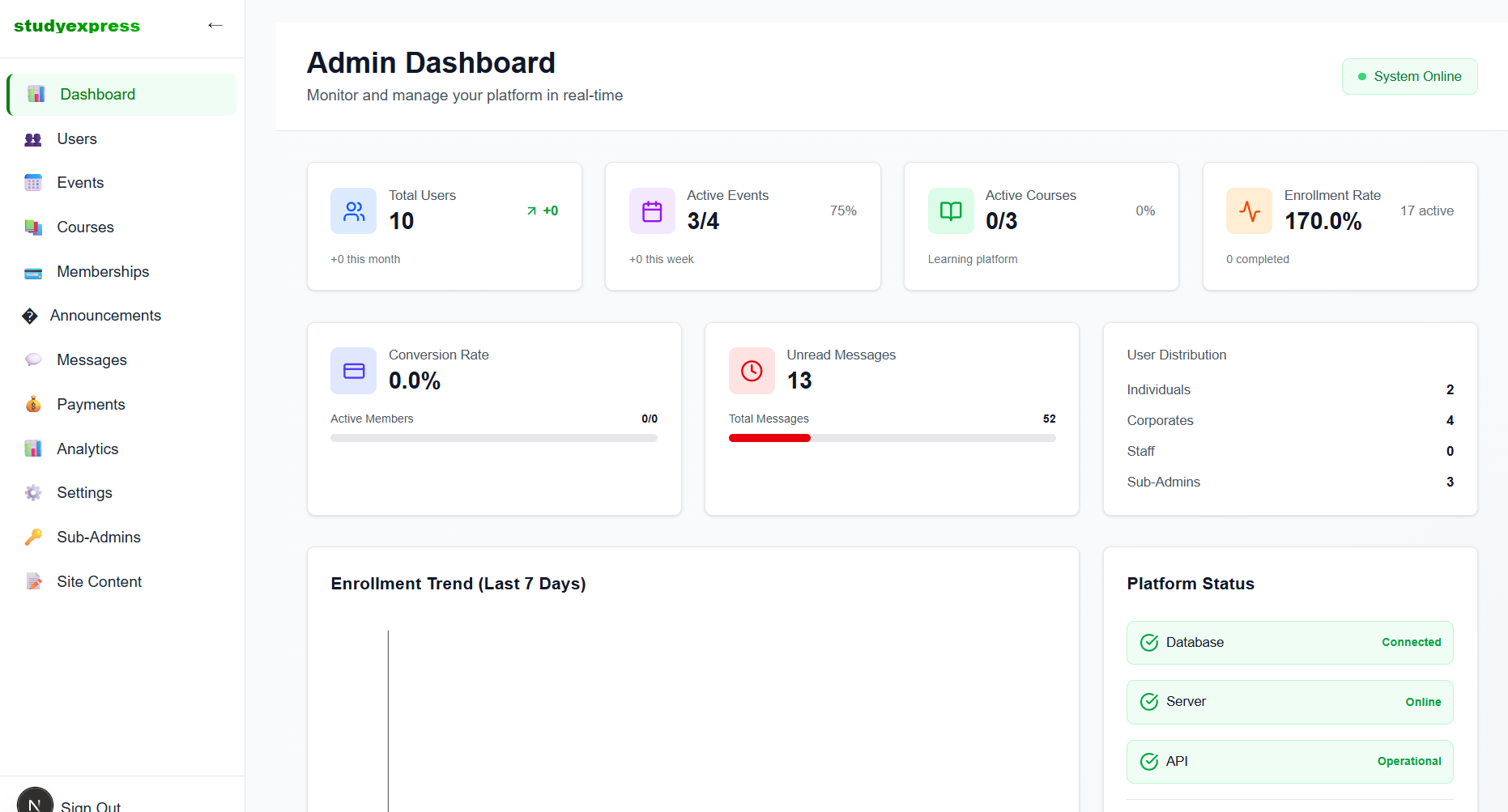Click Sign Out at the sidebar bottom

(91, 804)
